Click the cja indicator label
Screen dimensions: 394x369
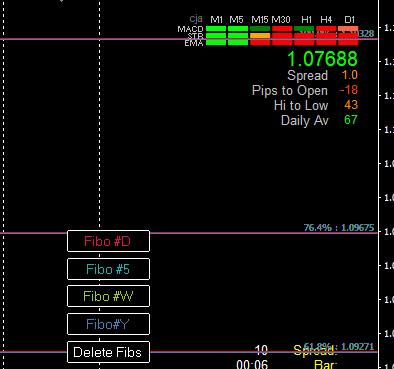(x=196, y=19)
